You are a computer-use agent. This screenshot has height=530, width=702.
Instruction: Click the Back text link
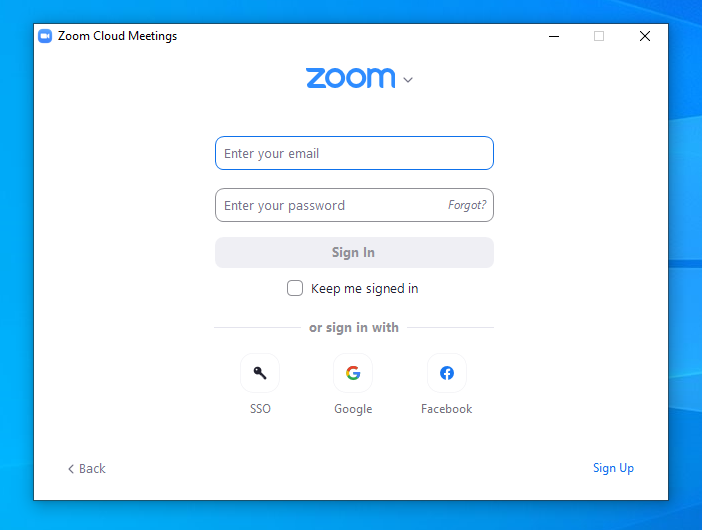[92, 469]
